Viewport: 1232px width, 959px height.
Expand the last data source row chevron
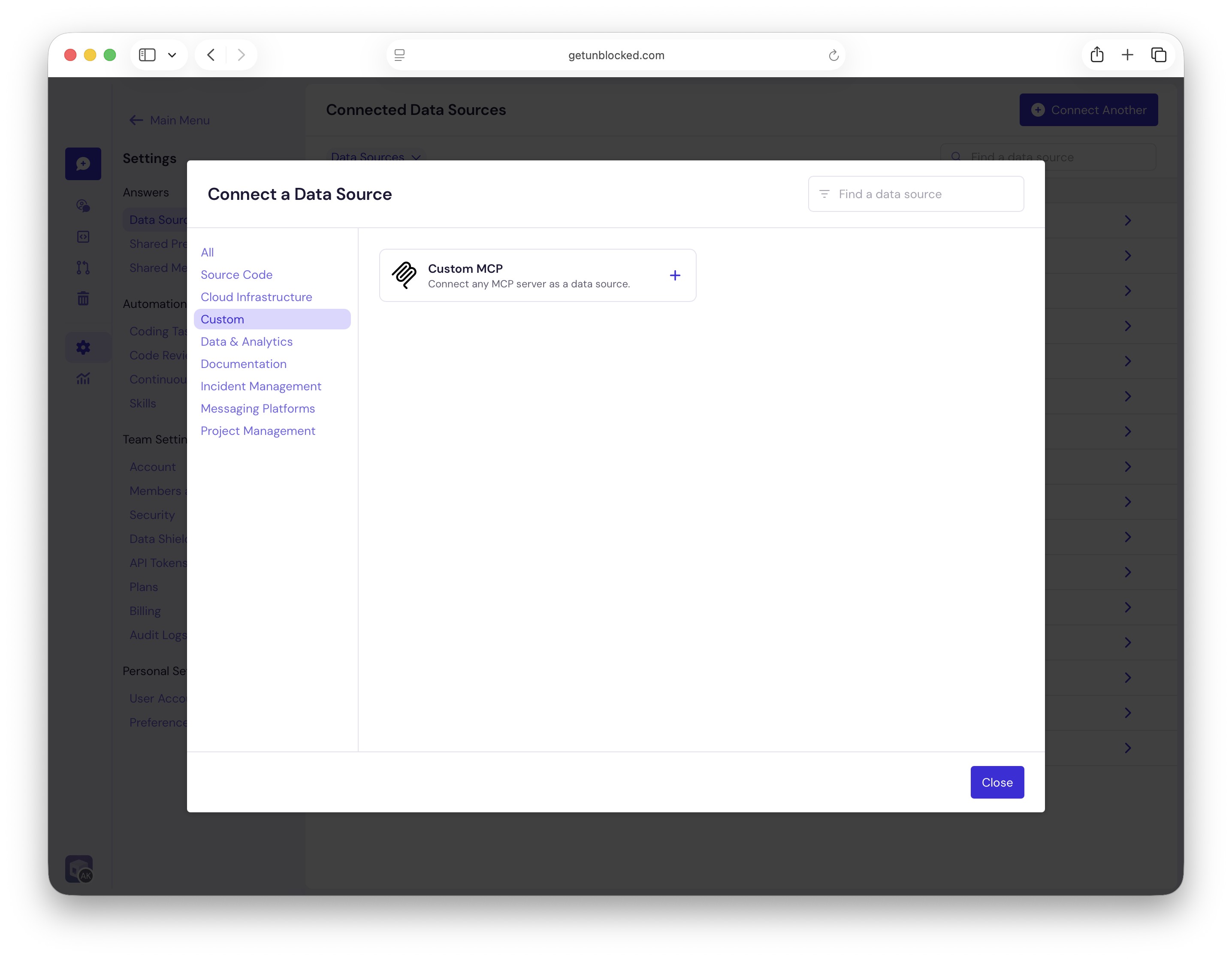(x=1128, y=748)
